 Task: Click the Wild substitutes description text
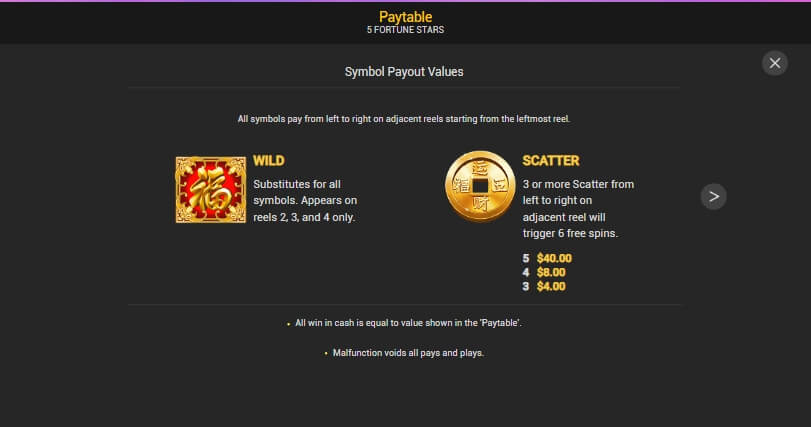305,201
